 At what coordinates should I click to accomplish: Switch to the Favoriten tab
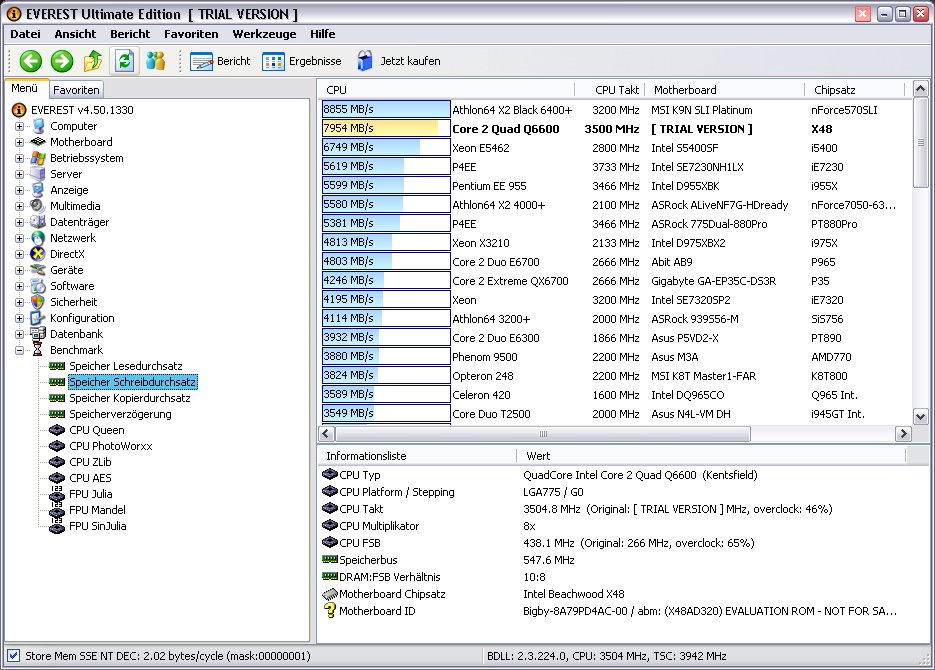pos(76,89)
